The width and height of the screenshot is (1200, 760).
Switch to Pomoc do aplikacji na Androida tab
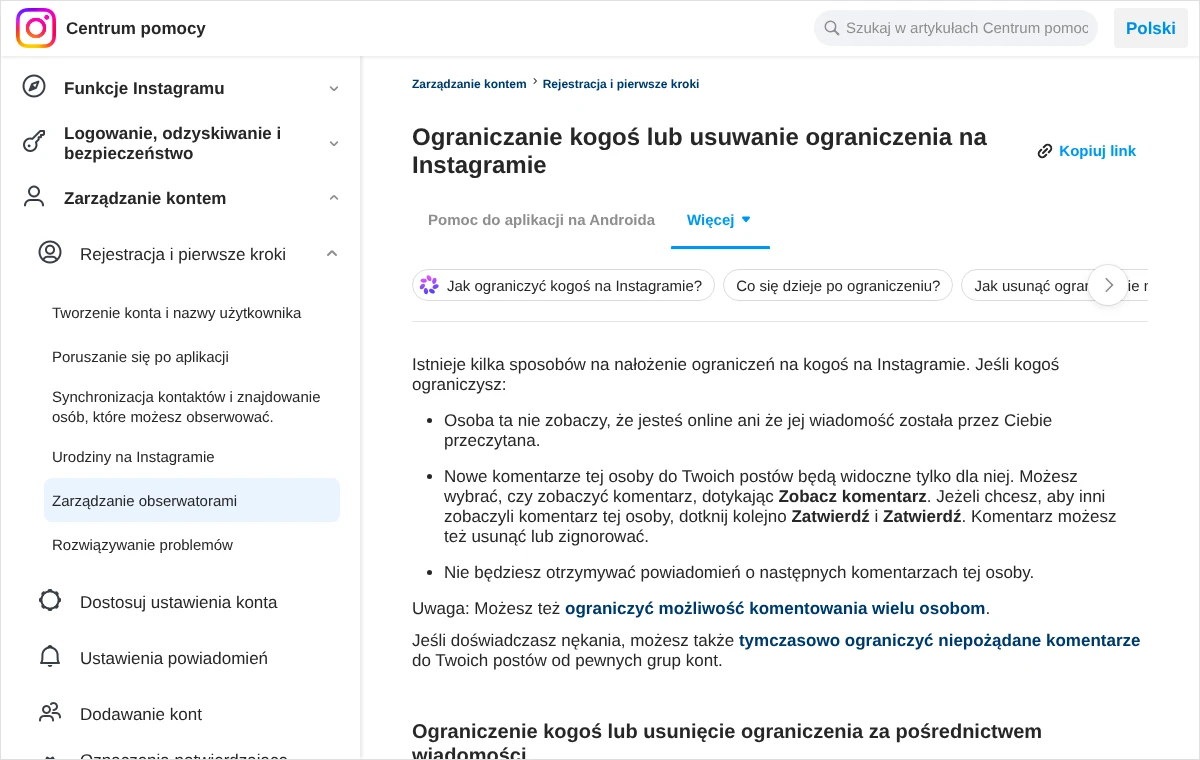point(541,220)
